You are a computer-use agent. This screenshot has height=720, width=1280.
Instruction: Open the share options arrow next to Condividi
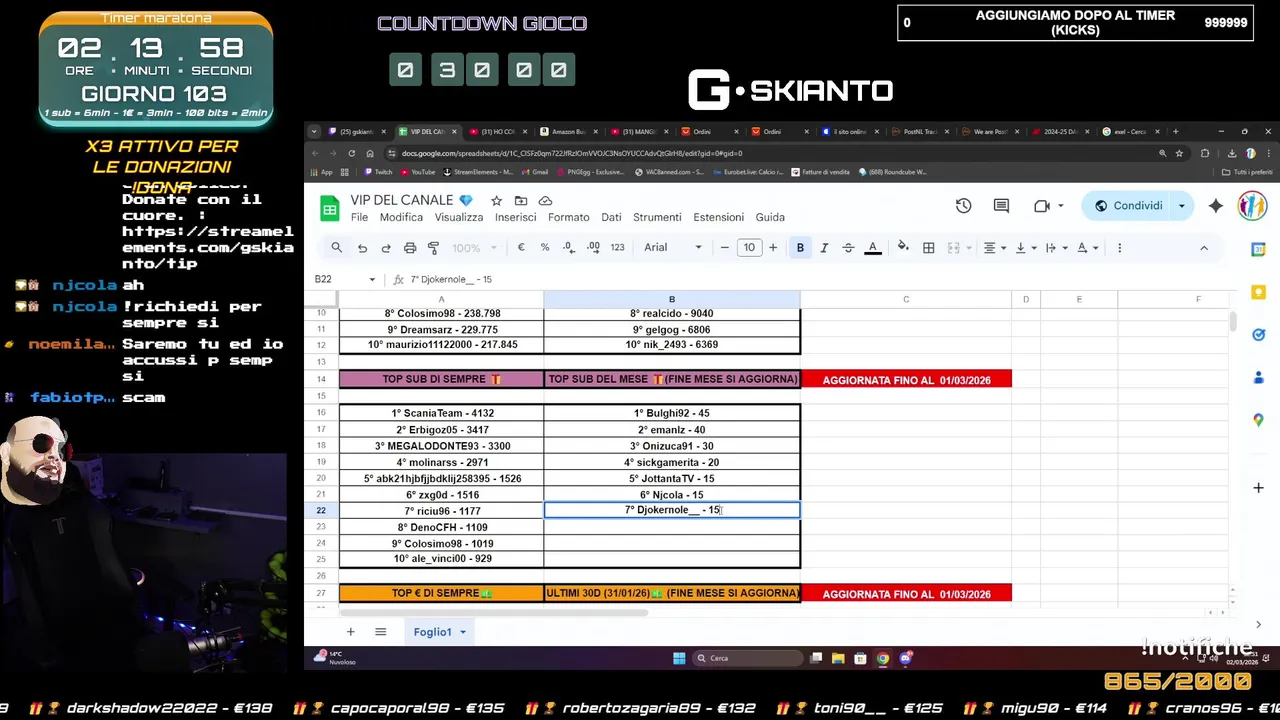(1181, 206)
